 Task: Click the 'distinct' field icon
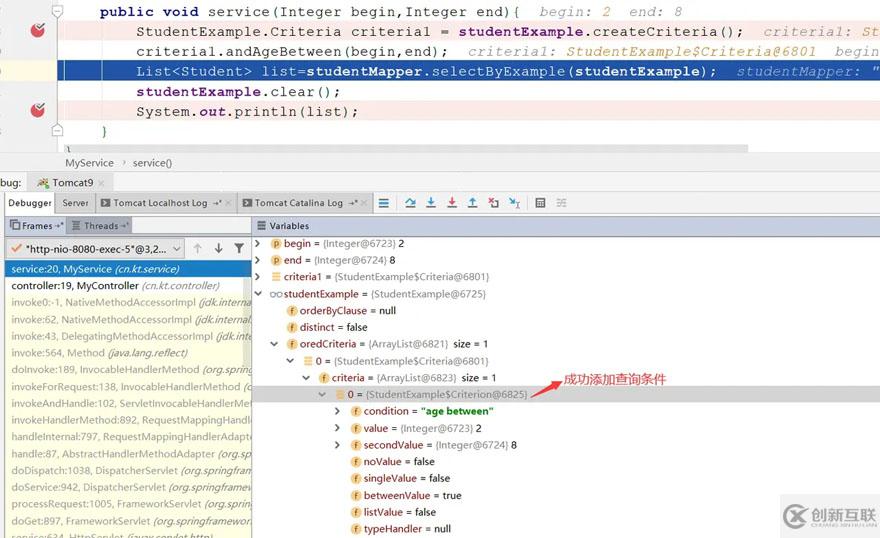[292, 328]
